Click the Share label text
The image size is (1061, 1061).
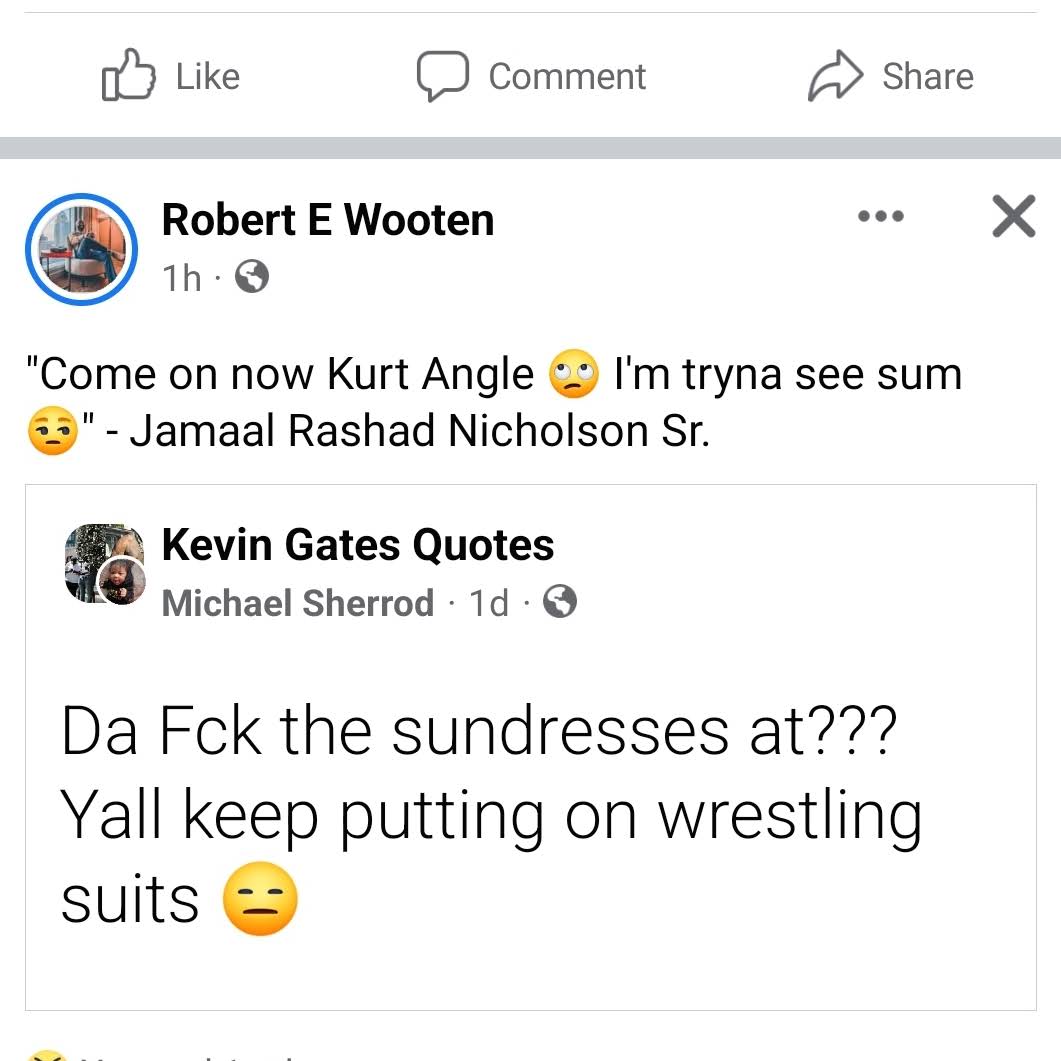click(927, 77)
